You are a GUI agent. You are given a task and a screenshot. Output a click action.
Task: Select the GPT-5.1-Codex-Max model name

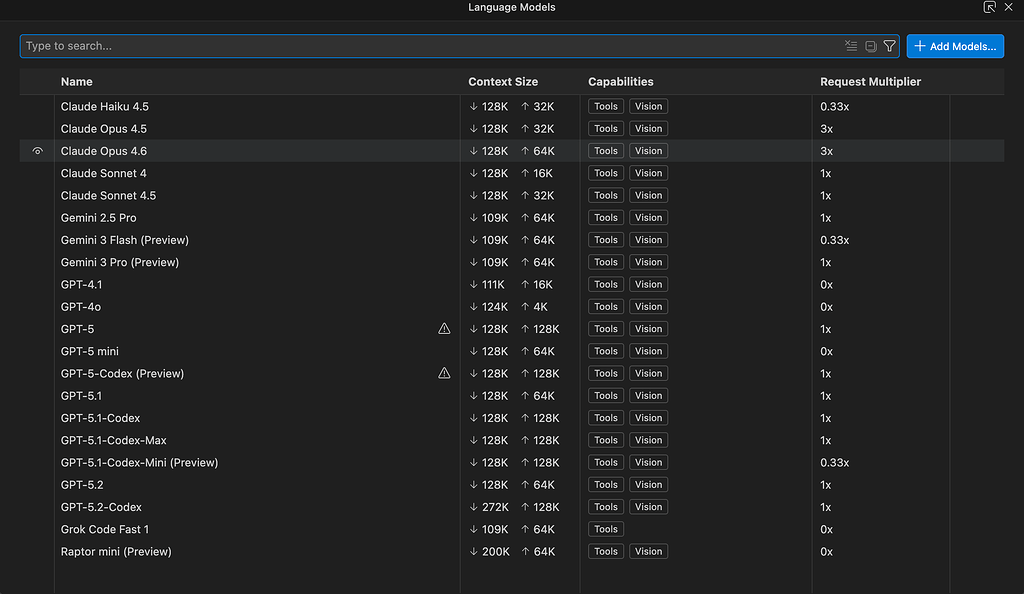tap(114, 440)
